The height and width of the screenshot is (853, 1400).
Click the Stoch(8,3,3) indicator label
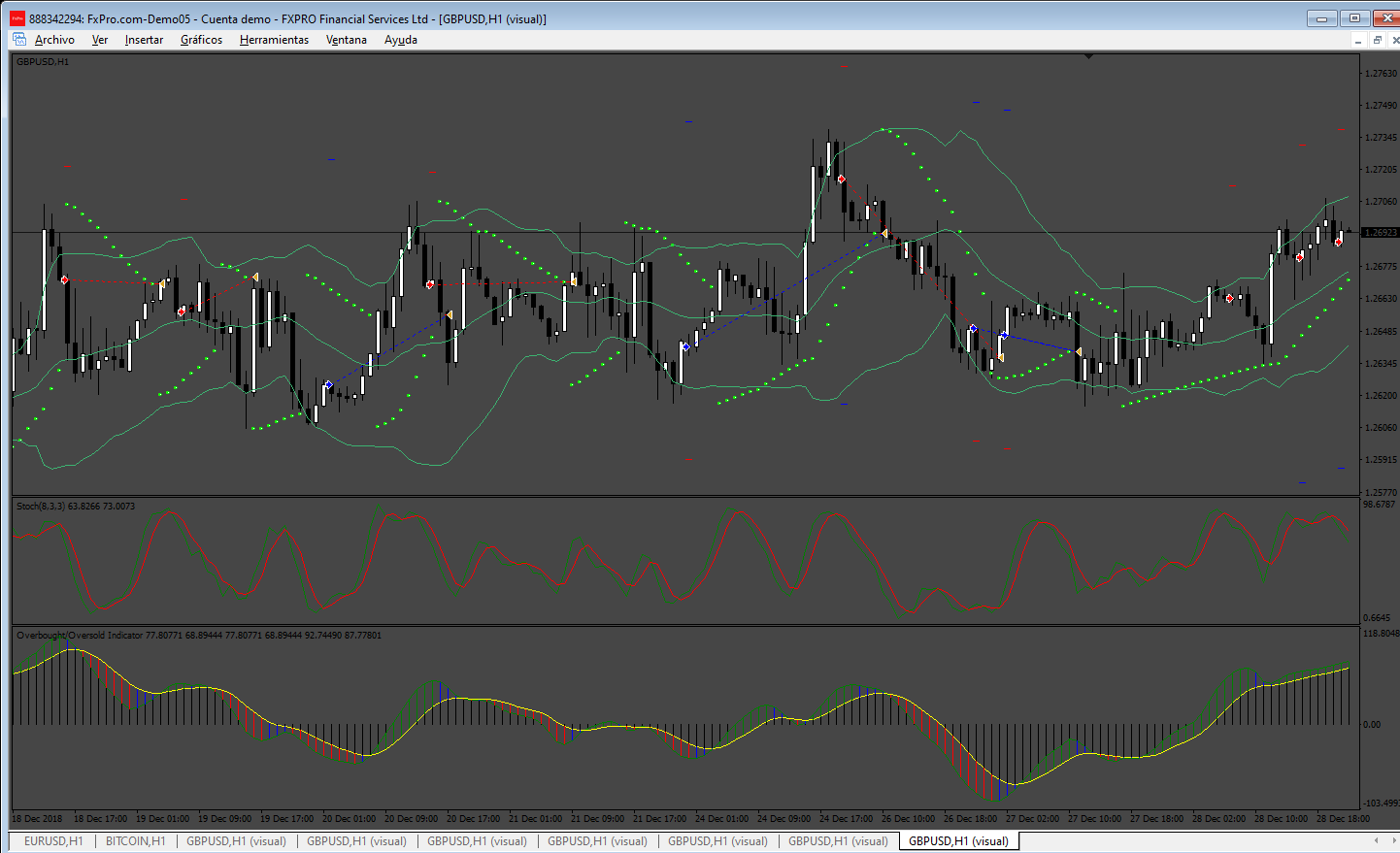[76, 506]
